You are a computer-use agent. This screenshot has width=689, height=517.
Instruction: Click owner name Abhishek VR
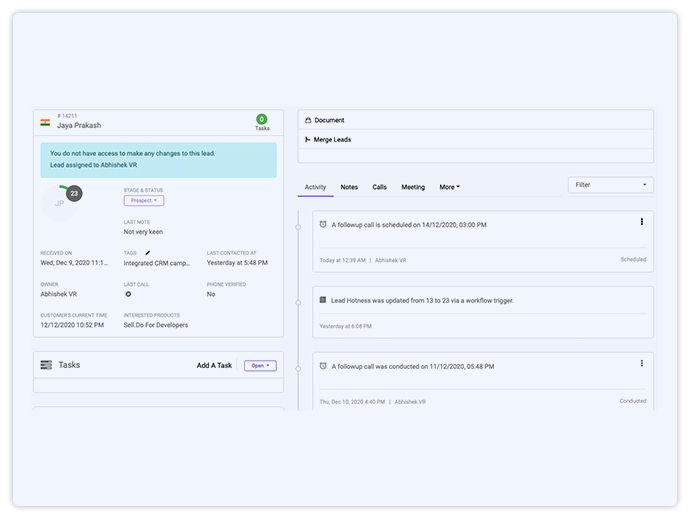coord(58,294)
